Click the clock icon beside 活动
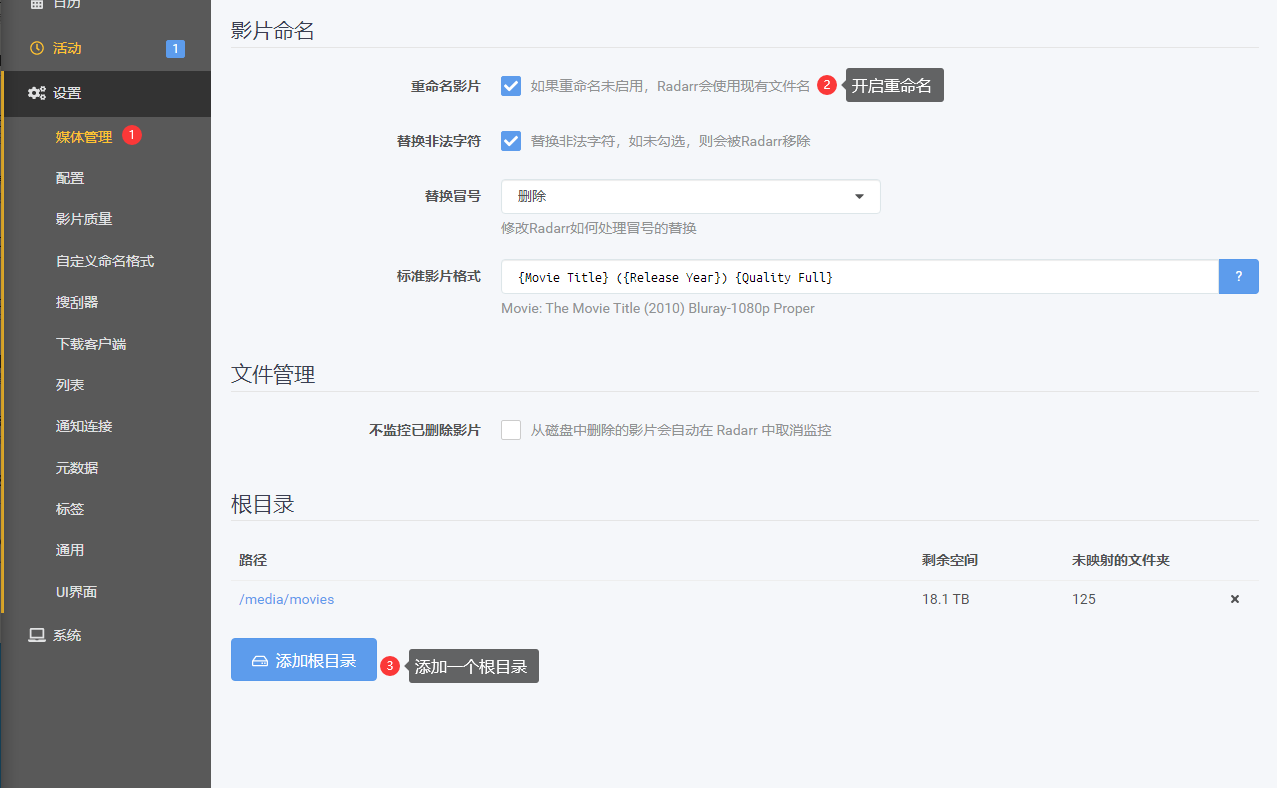 [37, 48]
